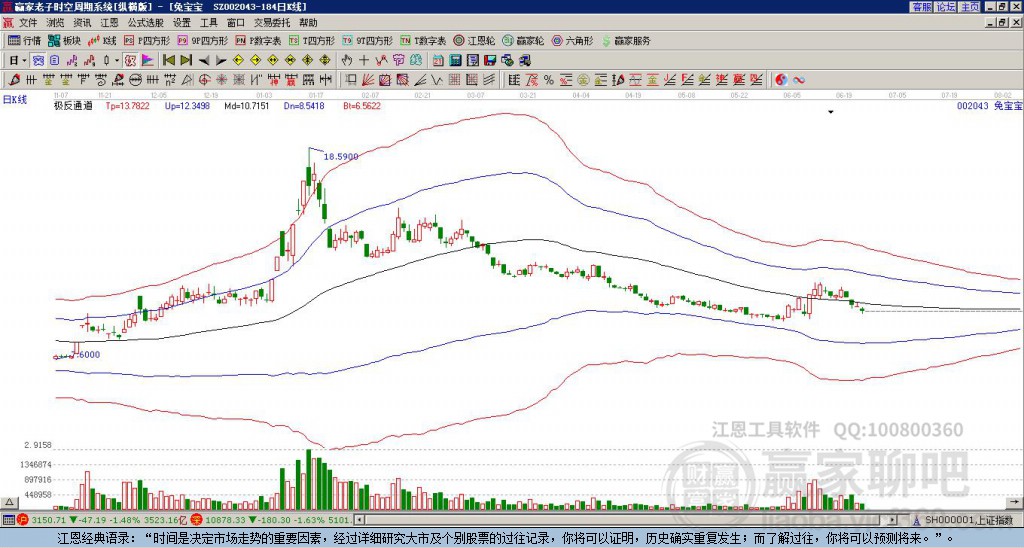The image size is (1024, 548).
Task: Open the calculator icon
Action: (455, 61)
